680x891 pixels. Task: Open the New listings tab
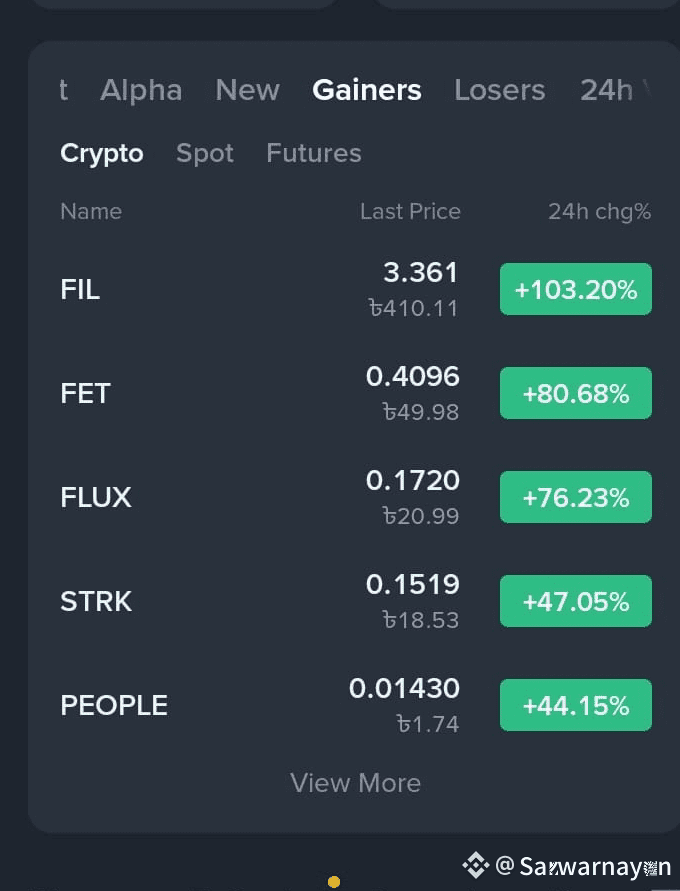tap(248, 90)
